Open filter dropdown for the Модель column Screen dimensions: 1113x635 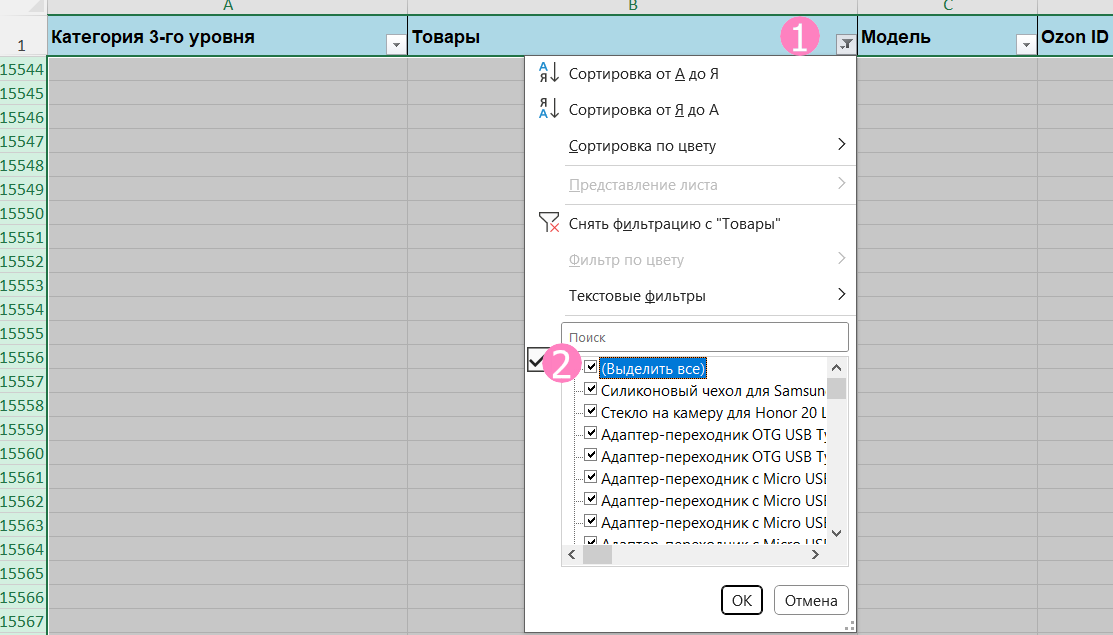click(1026, 45)
